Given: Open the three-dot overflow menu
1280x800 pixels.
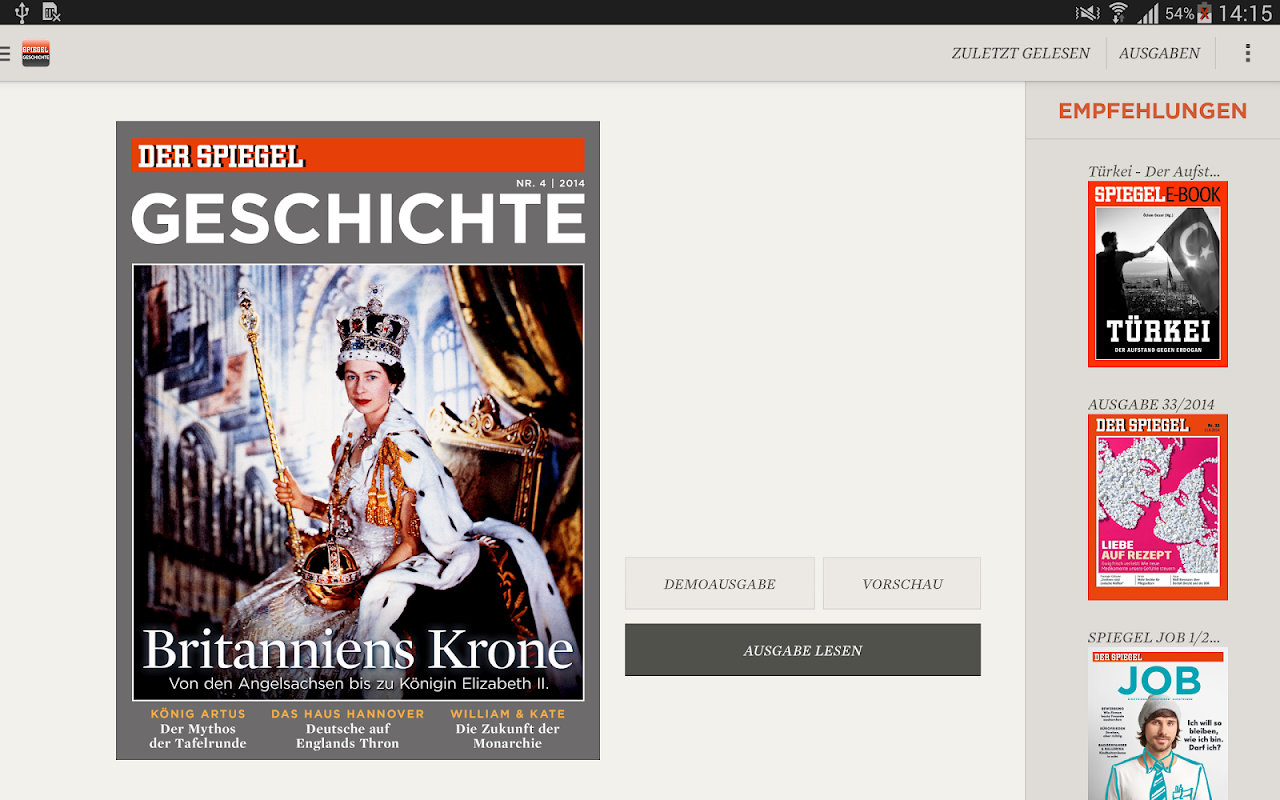Looking at the screenshot, I should coord(1247,53).
